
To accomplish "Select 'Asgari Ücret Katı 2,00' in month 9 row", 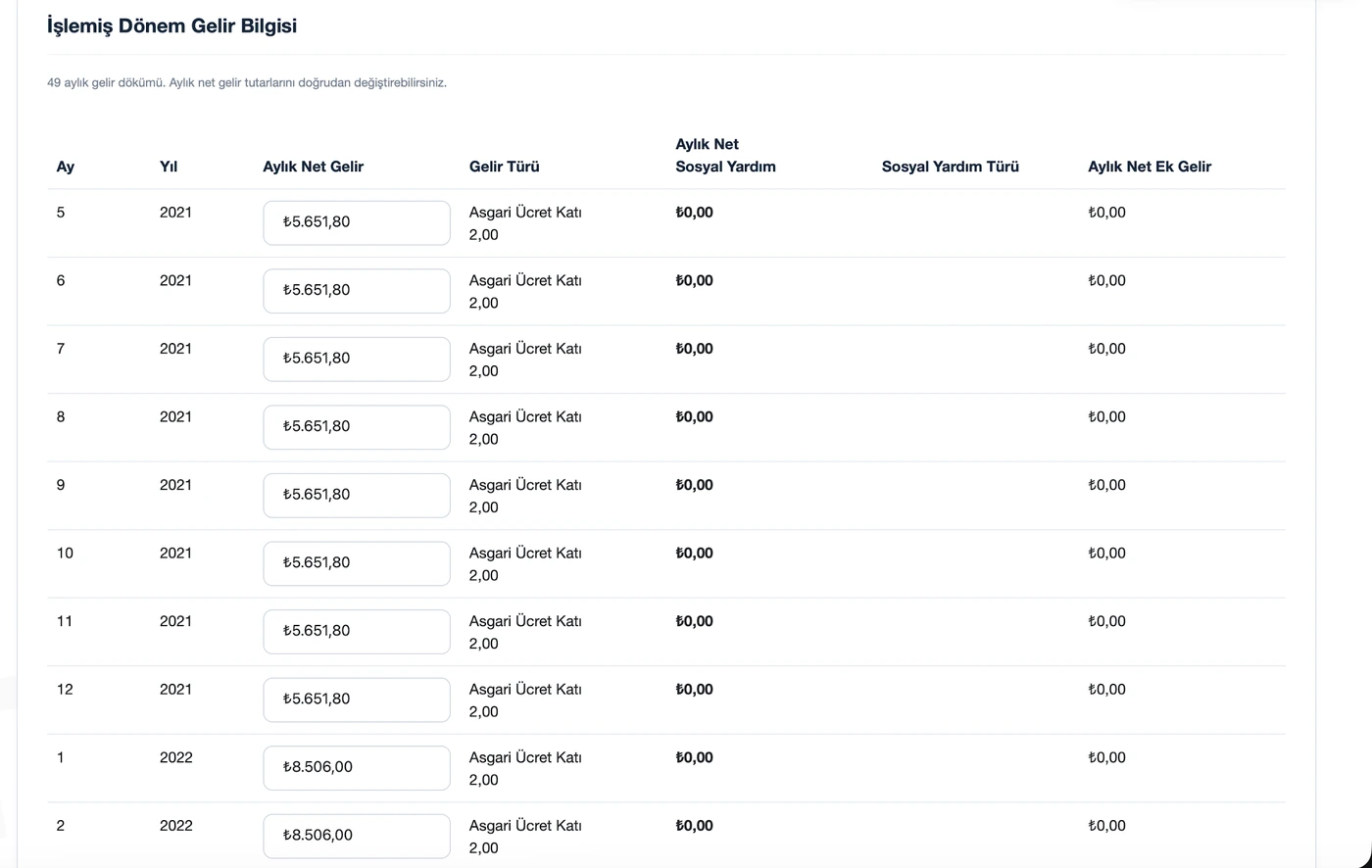I will (x=525, y=496).
